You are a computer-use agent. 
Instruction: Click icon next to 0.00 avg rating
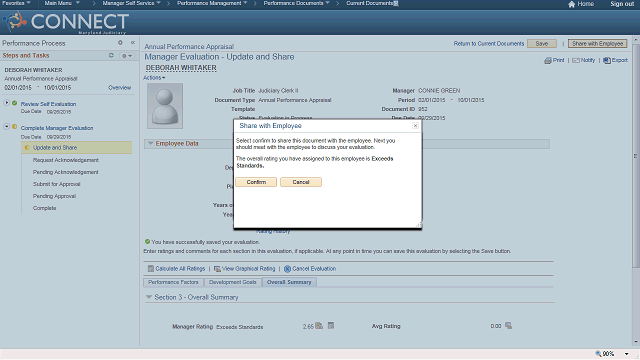508,326
